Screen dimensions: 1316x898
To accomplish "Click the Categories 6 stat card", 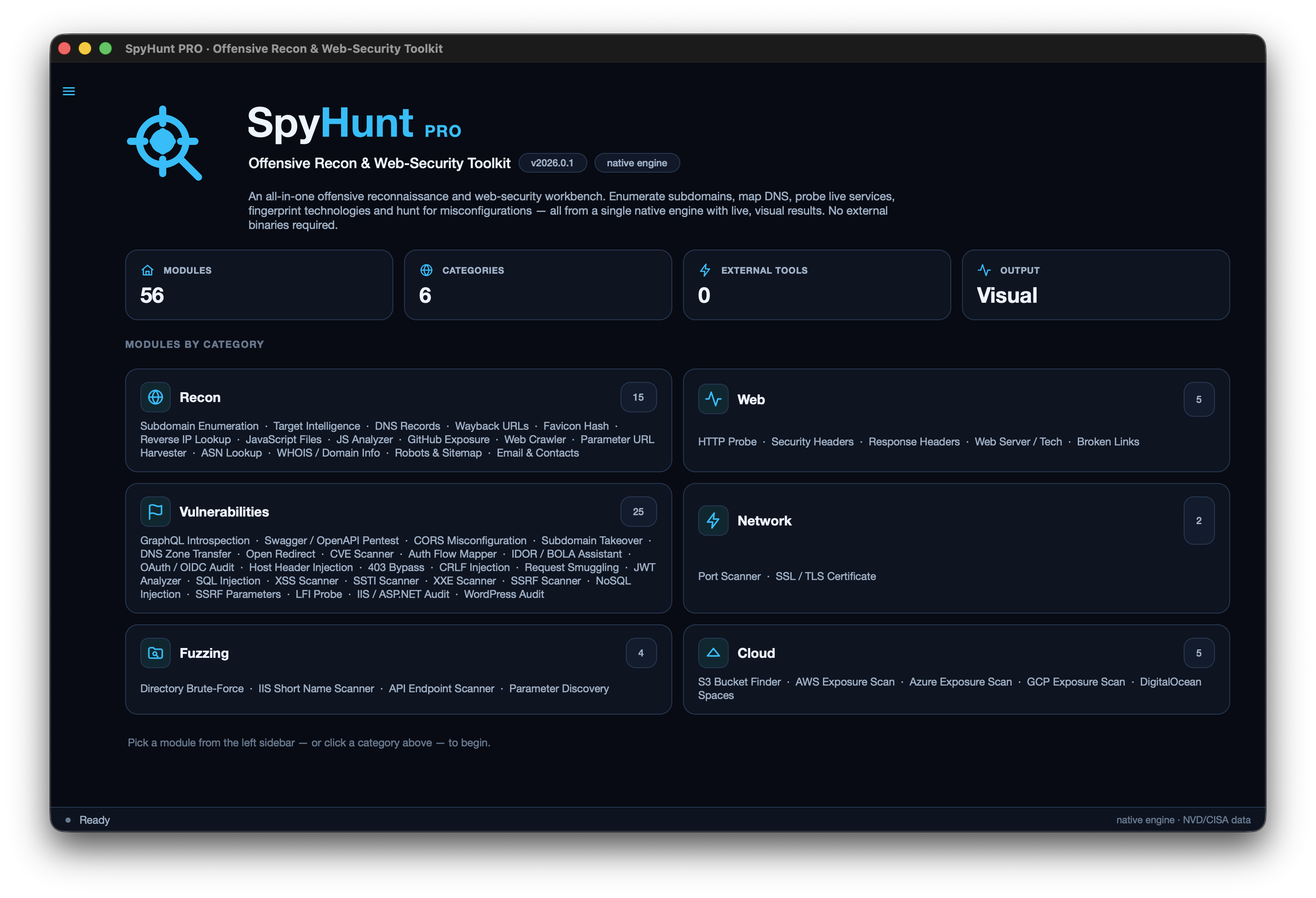I will tap(538, 285).
